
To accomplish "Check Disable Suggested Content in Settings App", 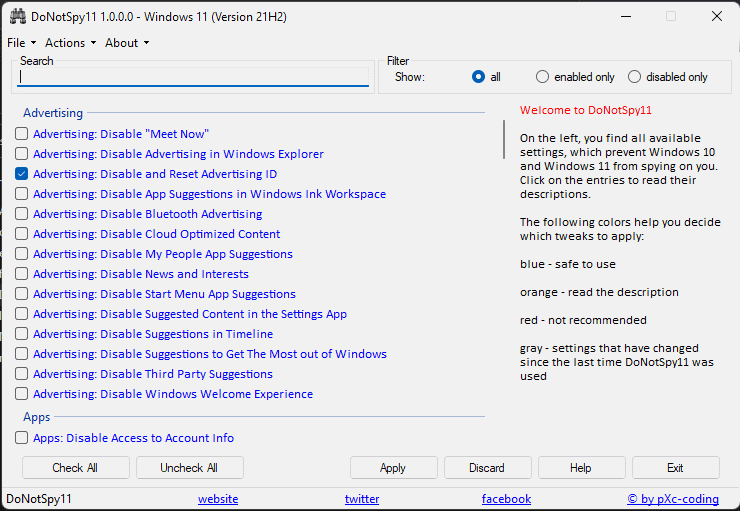I will [21, 314].
